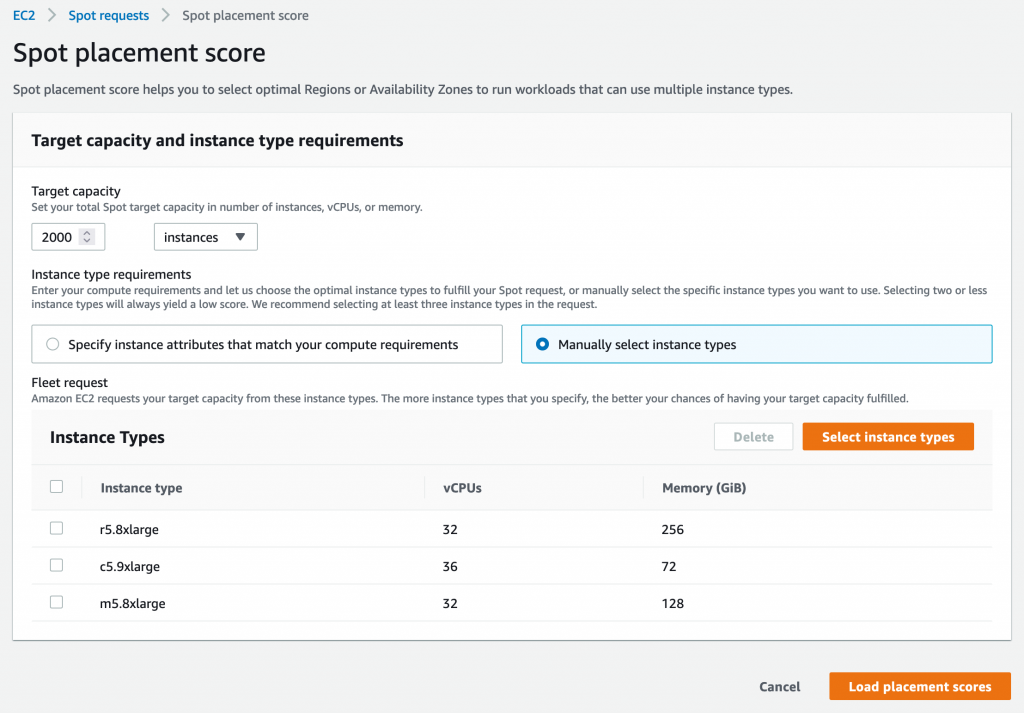Click the Target capacity input showing 2000
Screen dimensions: 1024x713
tap(60, 236)
